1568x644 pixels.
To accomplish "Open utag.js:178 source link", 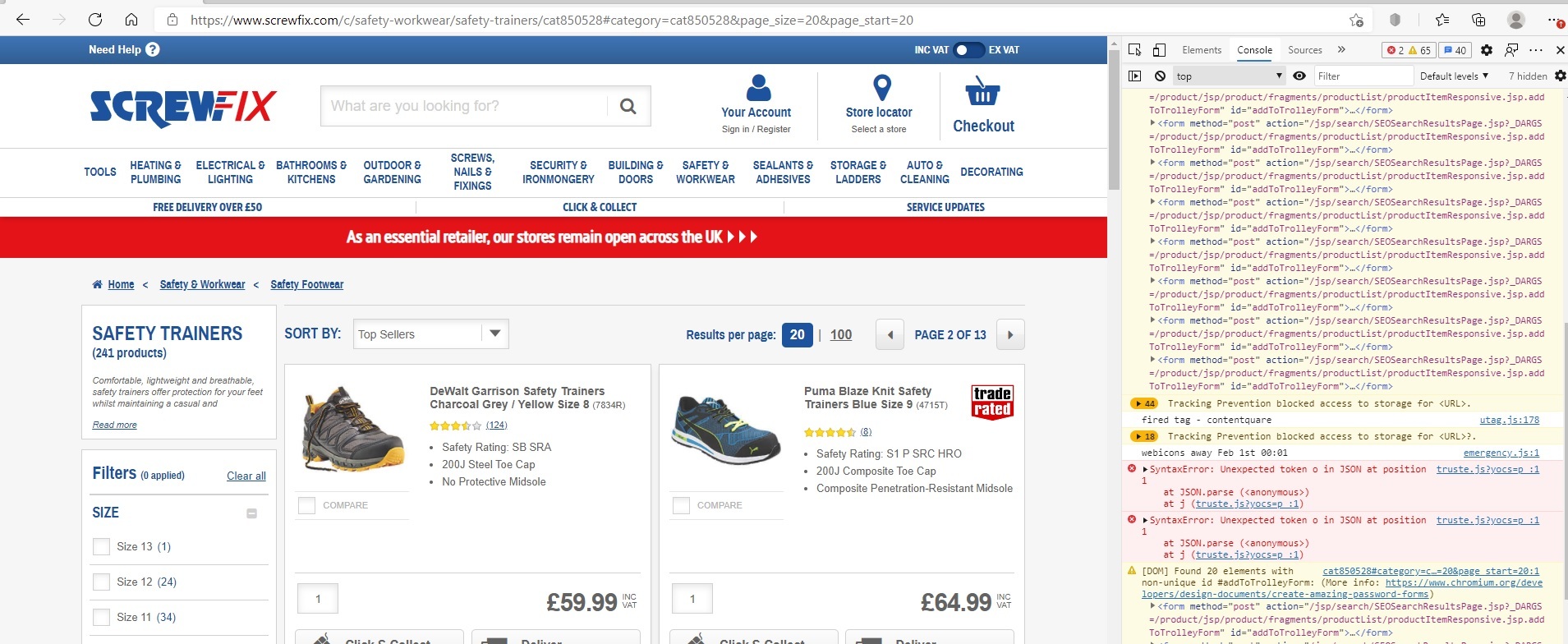I will point(1510,420).
